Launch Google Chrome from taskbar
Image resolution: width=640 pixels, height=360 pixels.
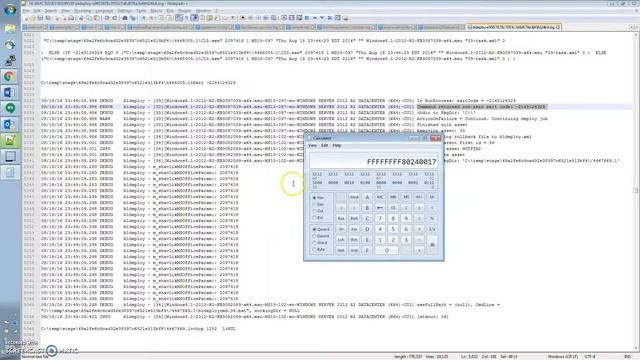click(10, 76)
